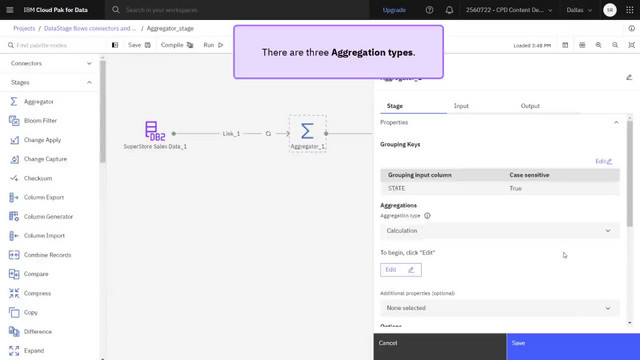This screenshot has height=360, width=640.
Task: Open the hamburger navigation menu
Action: point(10,10)
